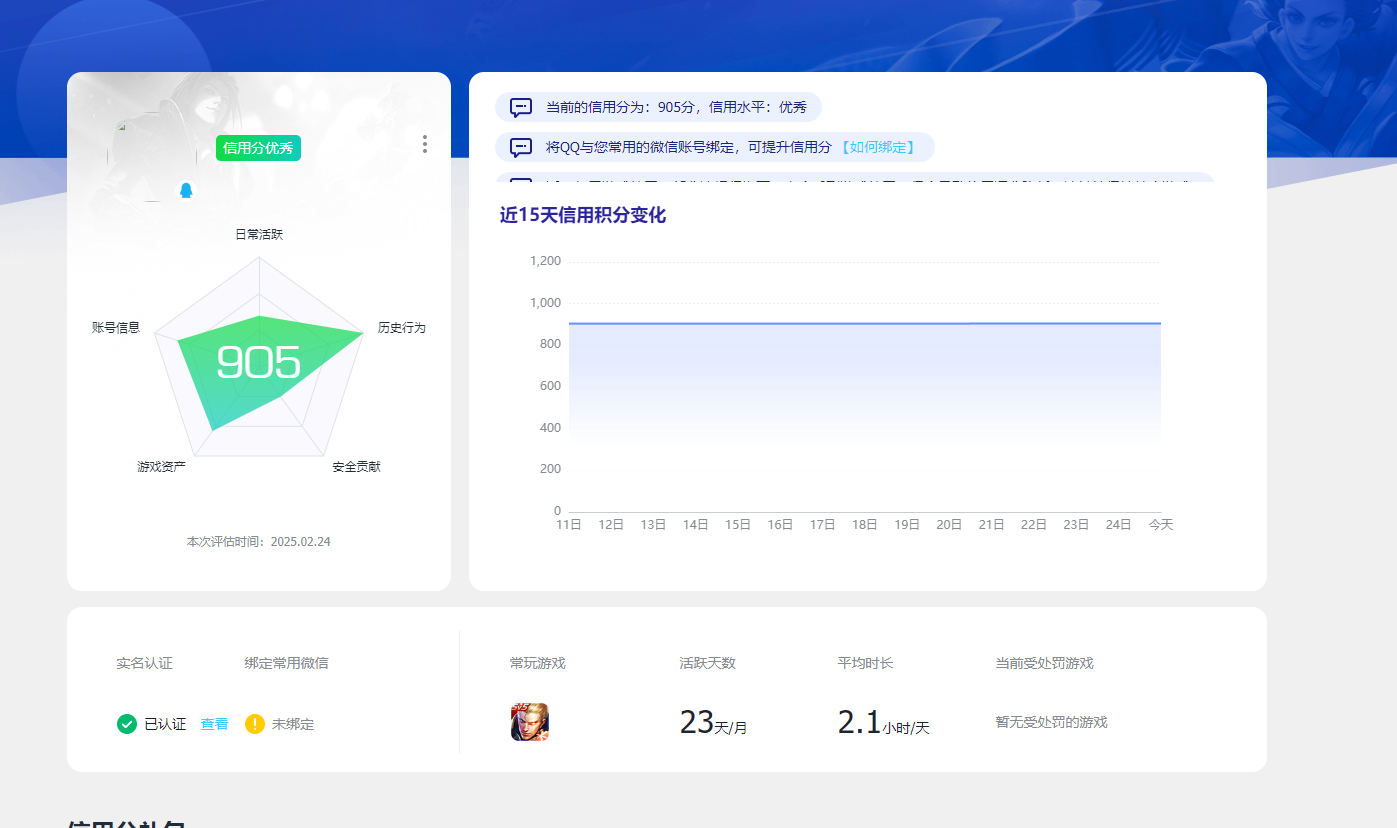Click the message 当前的信用分为：905分，信用水平：优秀
The image size is (1397, 828).
point(676,107)
